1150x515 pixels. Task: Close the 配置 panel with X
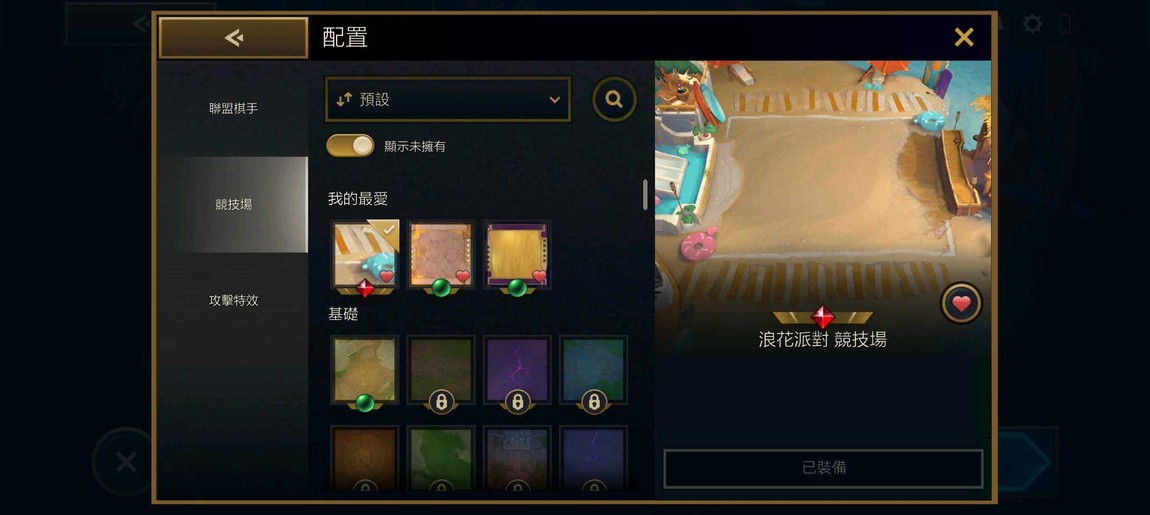(x=964, y=37)
